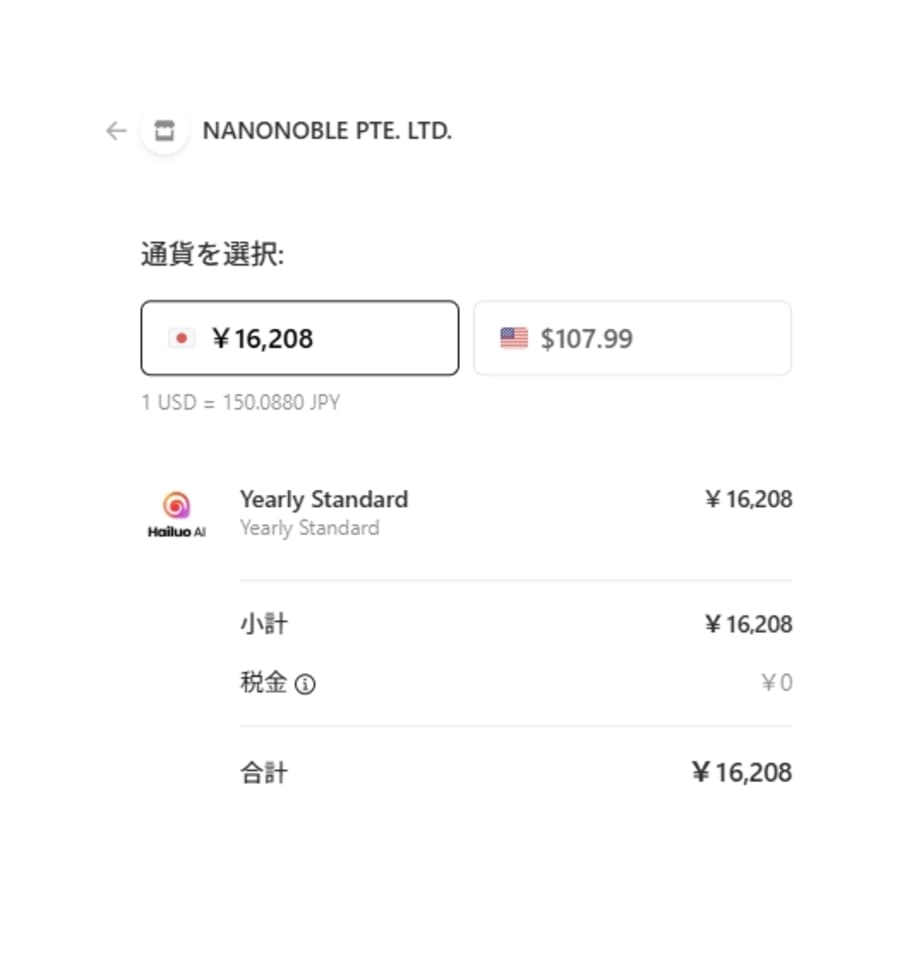Click the US flag icon
Viewport: 900px width, 965px height.
point(514,338)
